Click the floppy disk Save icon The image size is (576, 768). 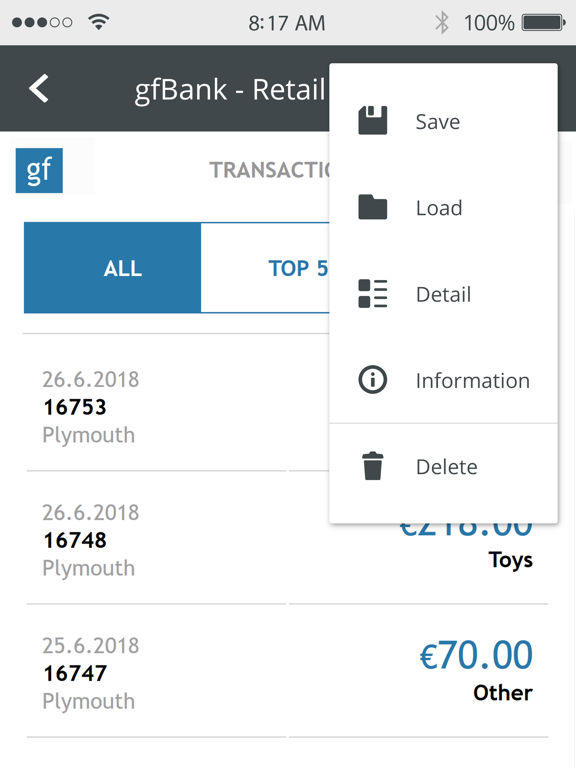tap(373, 120)
